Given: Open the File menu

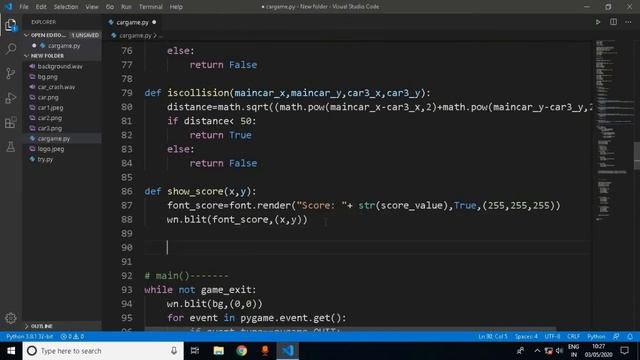Looking at the screenshot, I should coord(24,7).
